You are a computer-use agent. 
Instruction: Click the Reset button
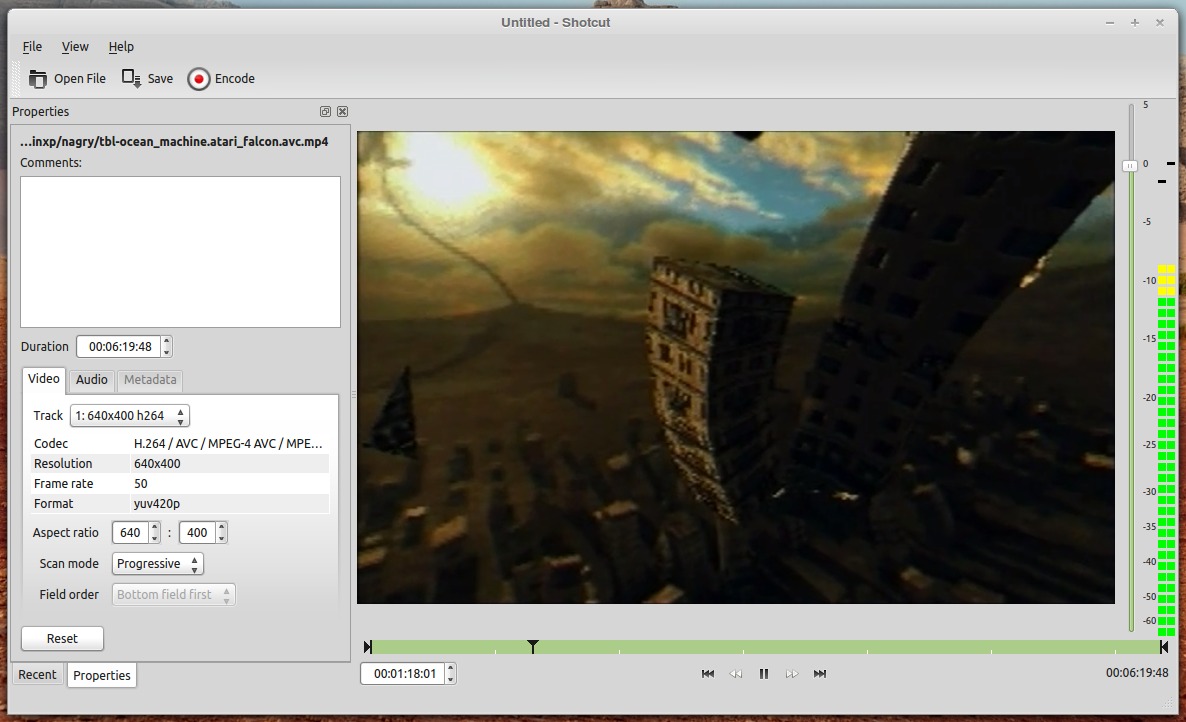coord(62,639)
